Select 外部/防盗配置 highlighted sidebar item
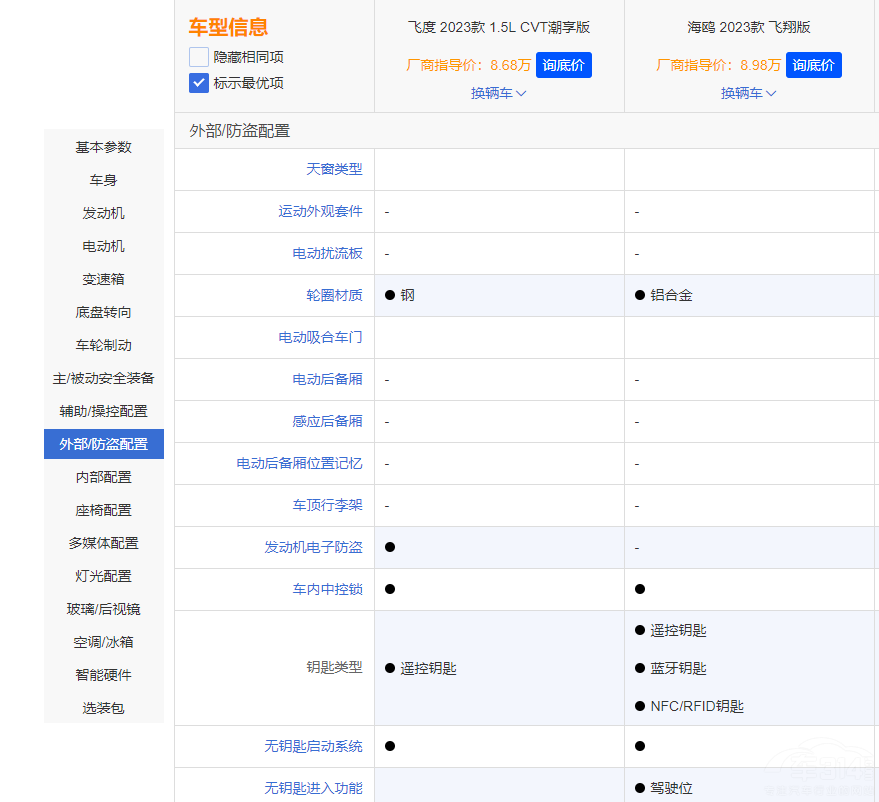The width and height of the screenshot is (879, 802). click(x=104, y=444)
